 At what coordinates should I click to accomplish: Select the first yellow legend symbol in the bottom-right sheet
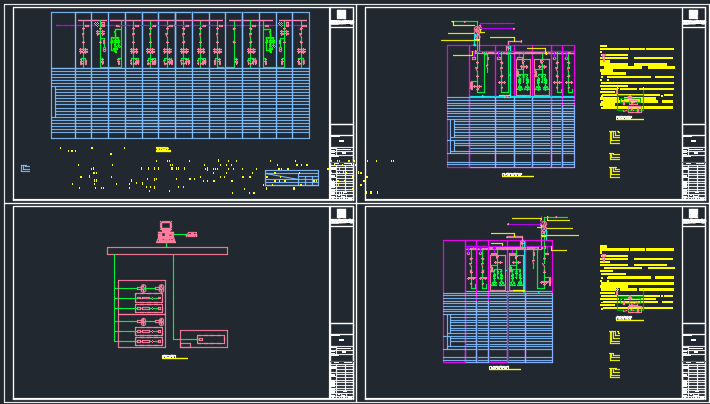pyautogui.click(x=614, y=338)
